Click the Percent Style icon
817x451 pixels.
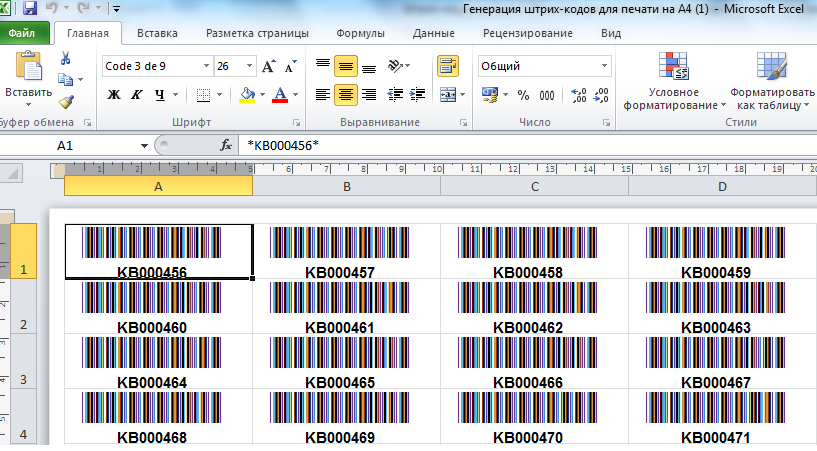point(524,95)
